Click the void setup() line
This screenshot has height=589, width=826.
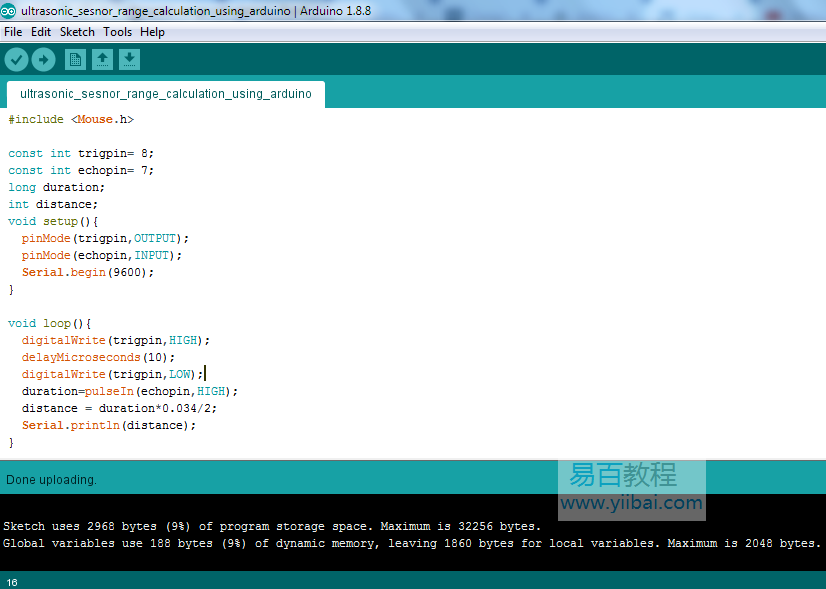point(53,221)
